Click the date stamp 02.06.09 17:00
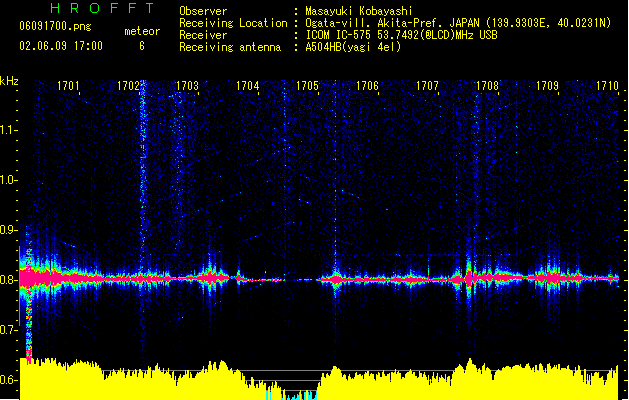Screen dimensions: 629x400 click(x=61, y=46)
